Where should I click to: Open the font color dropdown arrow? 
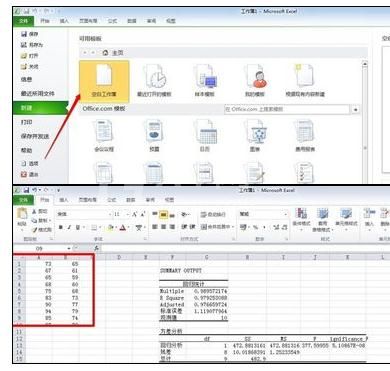(129, 228)
